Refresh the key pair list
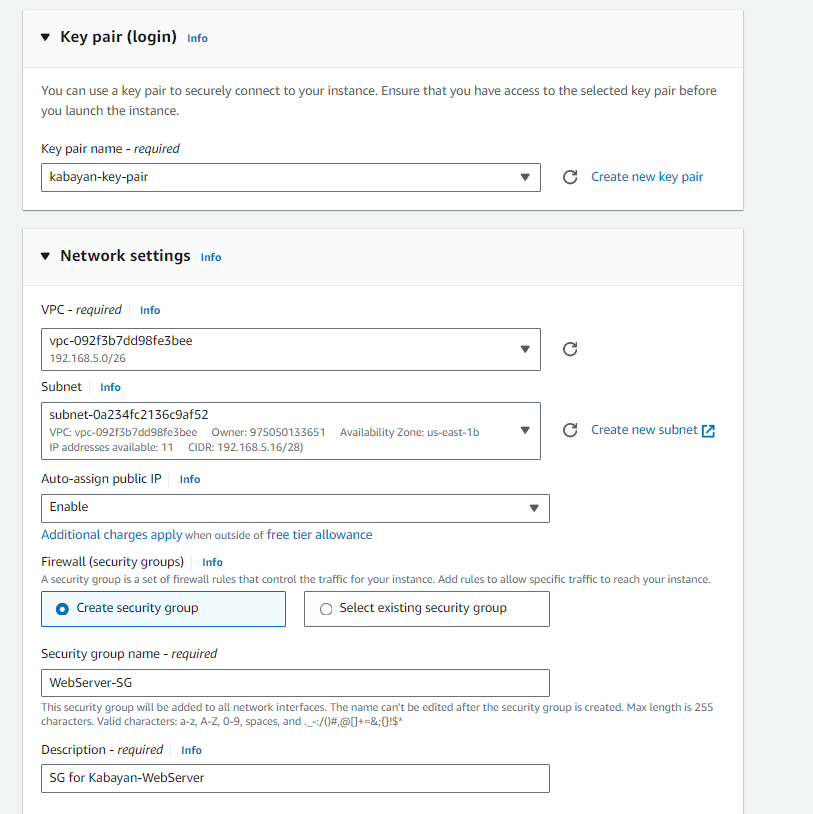This screenshot has width=813, height=814. coord(570,177)
